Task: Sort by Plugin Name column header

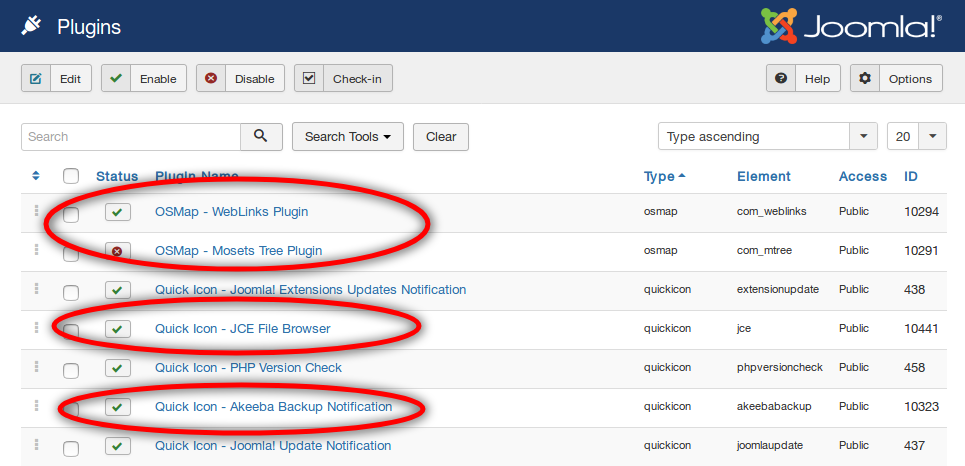Action: 197,176
